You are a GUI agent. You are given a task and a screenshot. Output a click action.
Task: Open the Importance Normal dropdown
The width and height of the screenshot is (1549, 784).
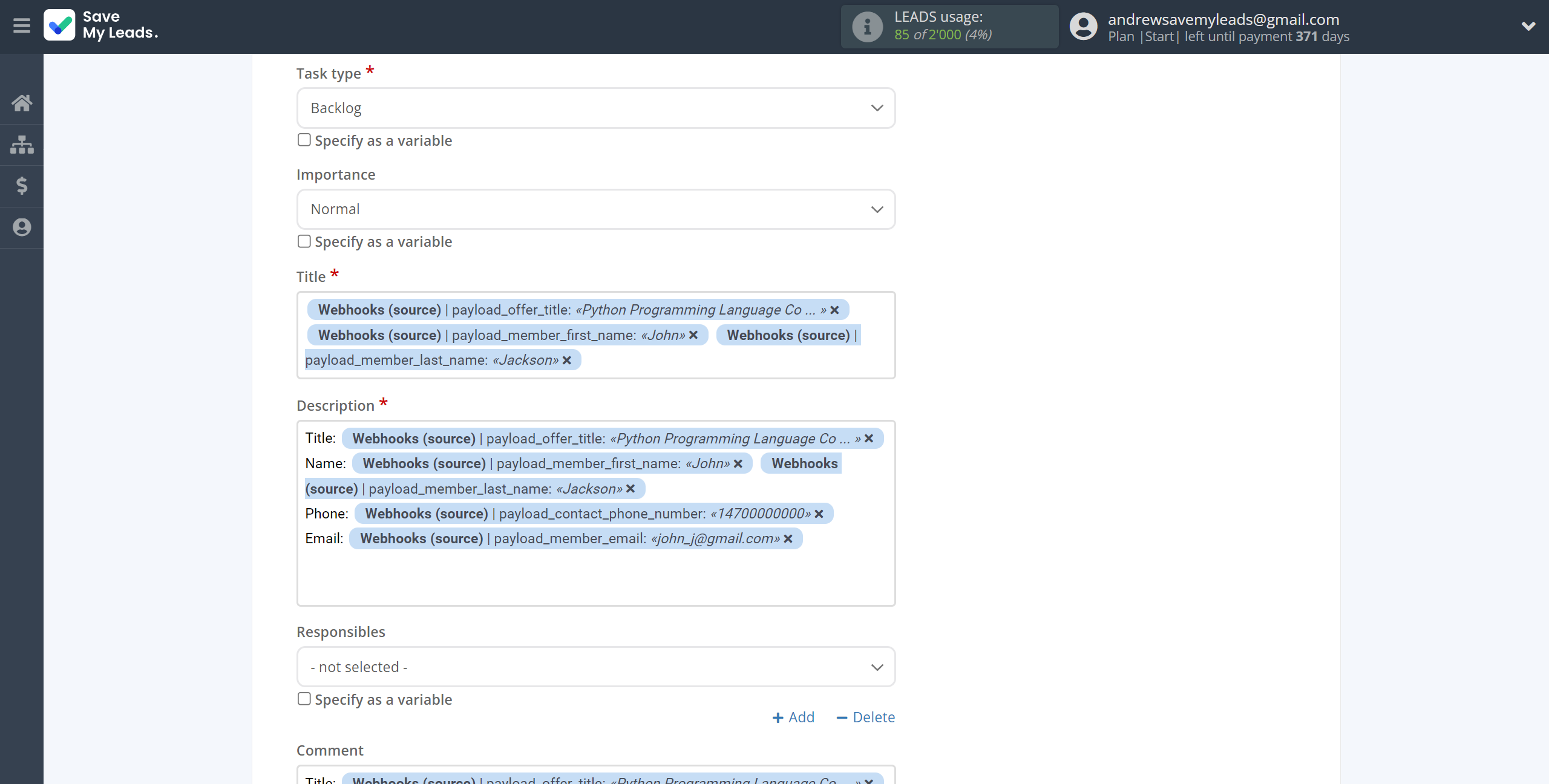(596, 209)
